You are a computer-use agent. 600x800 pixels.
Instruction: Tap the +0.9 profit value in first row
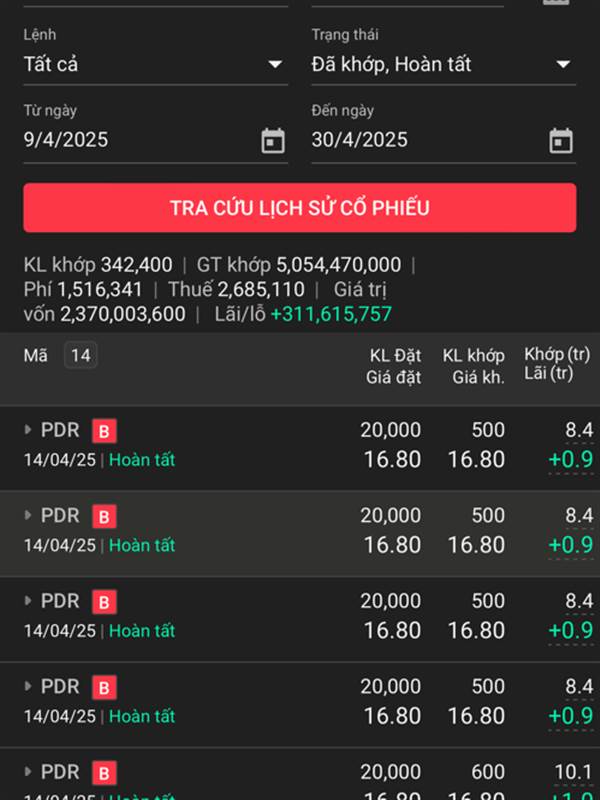pyautogui.click(x=570, y=460)
